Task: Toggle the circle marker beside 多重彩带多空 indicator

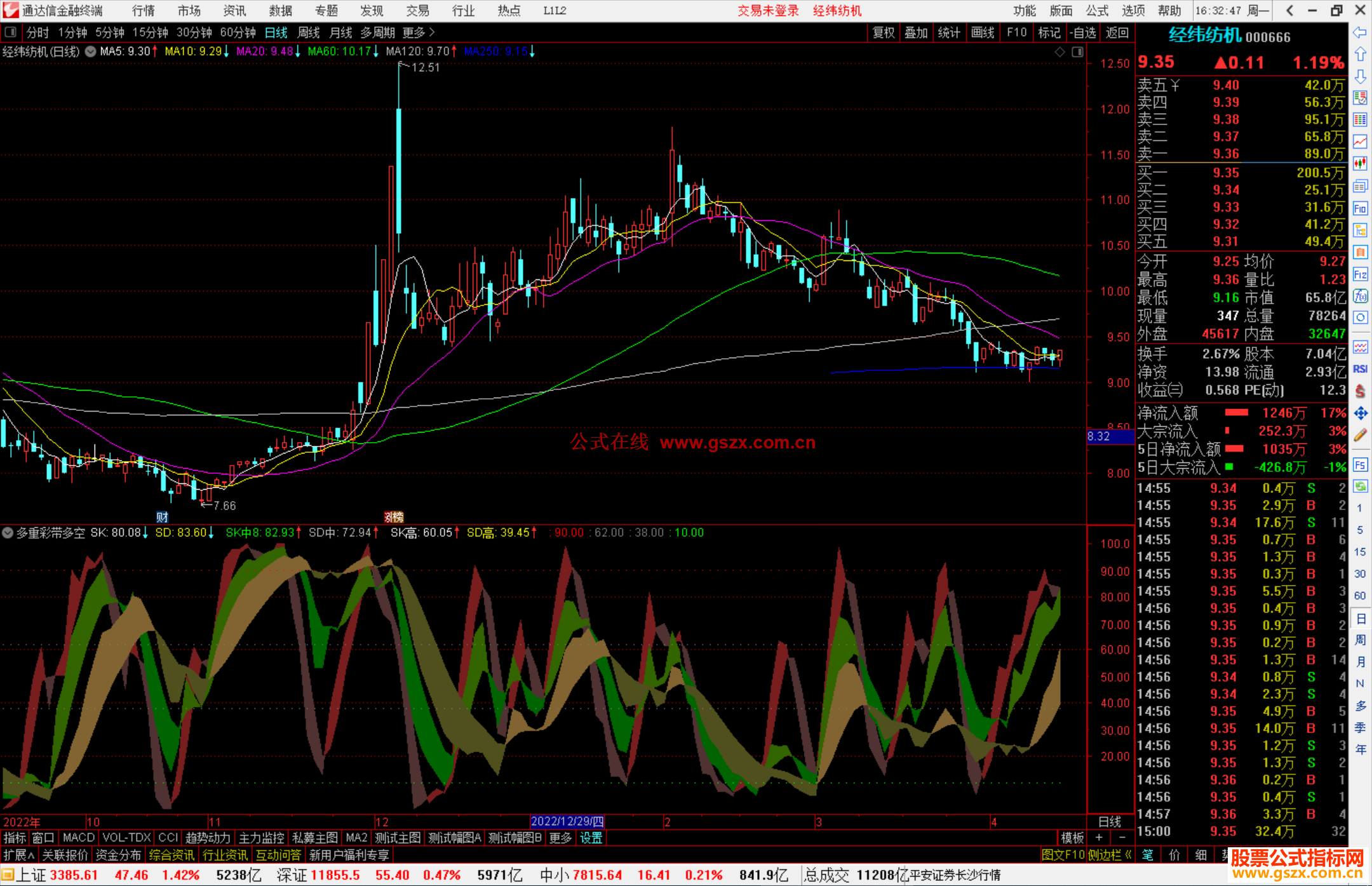Action: [x=8, y=533]
